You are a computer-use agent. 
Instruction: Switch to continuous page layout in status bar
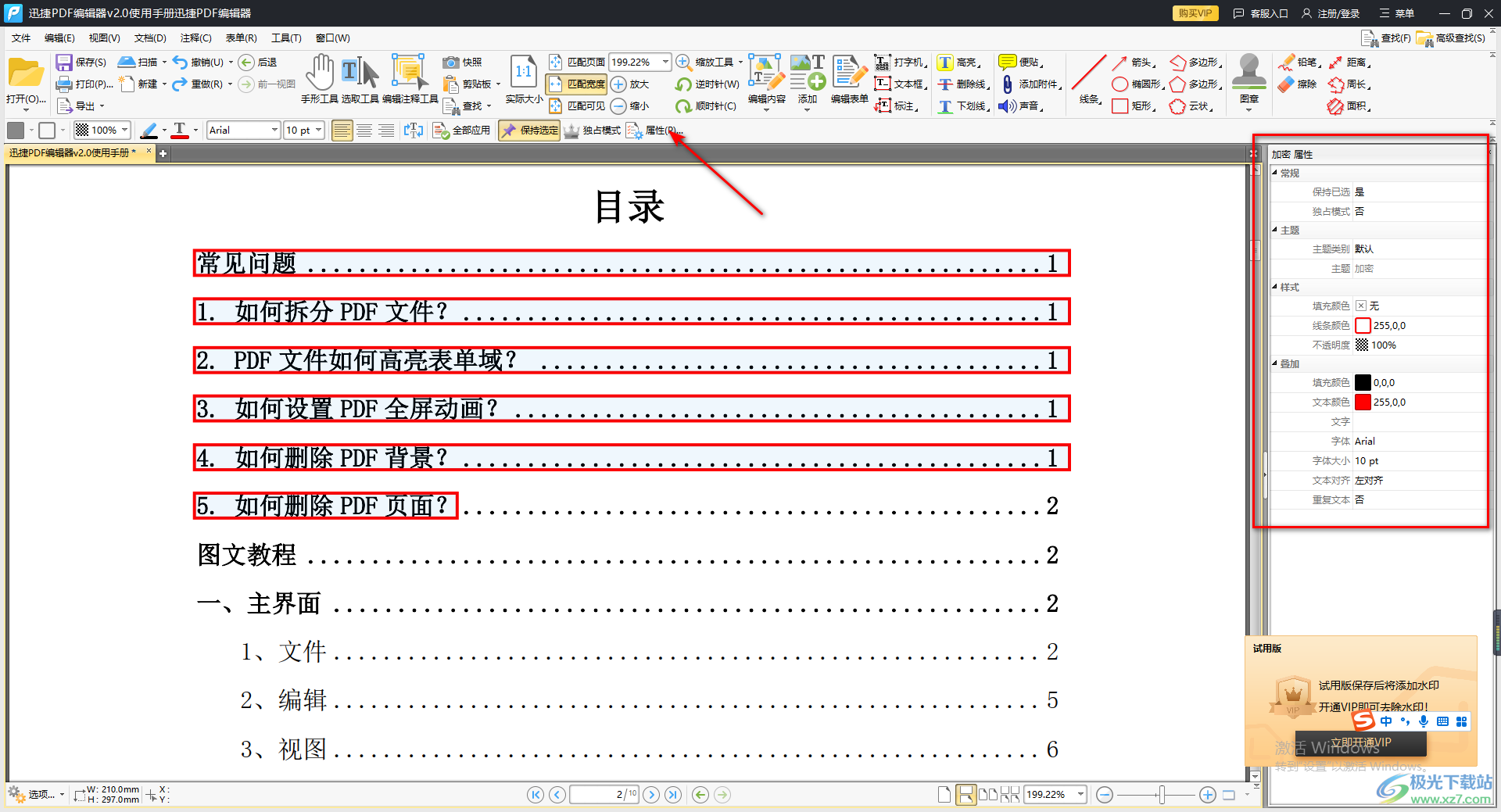(x=966, y=795)
